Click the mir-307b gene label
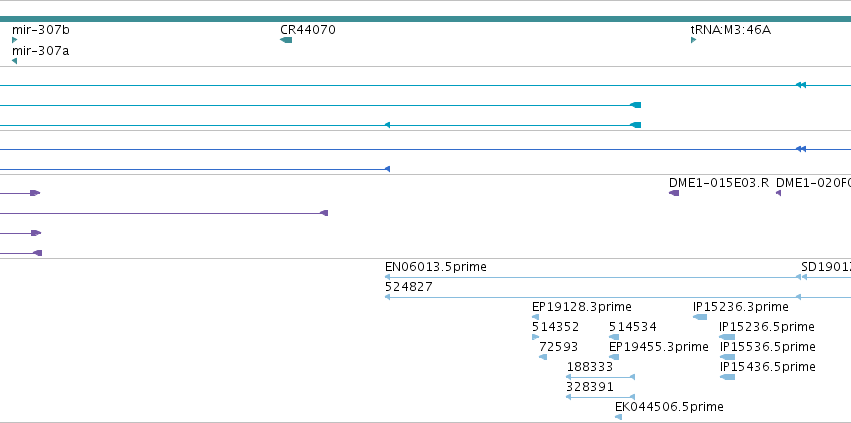The width and height of the screenshot is (851, 423). [x=41, y=30]
